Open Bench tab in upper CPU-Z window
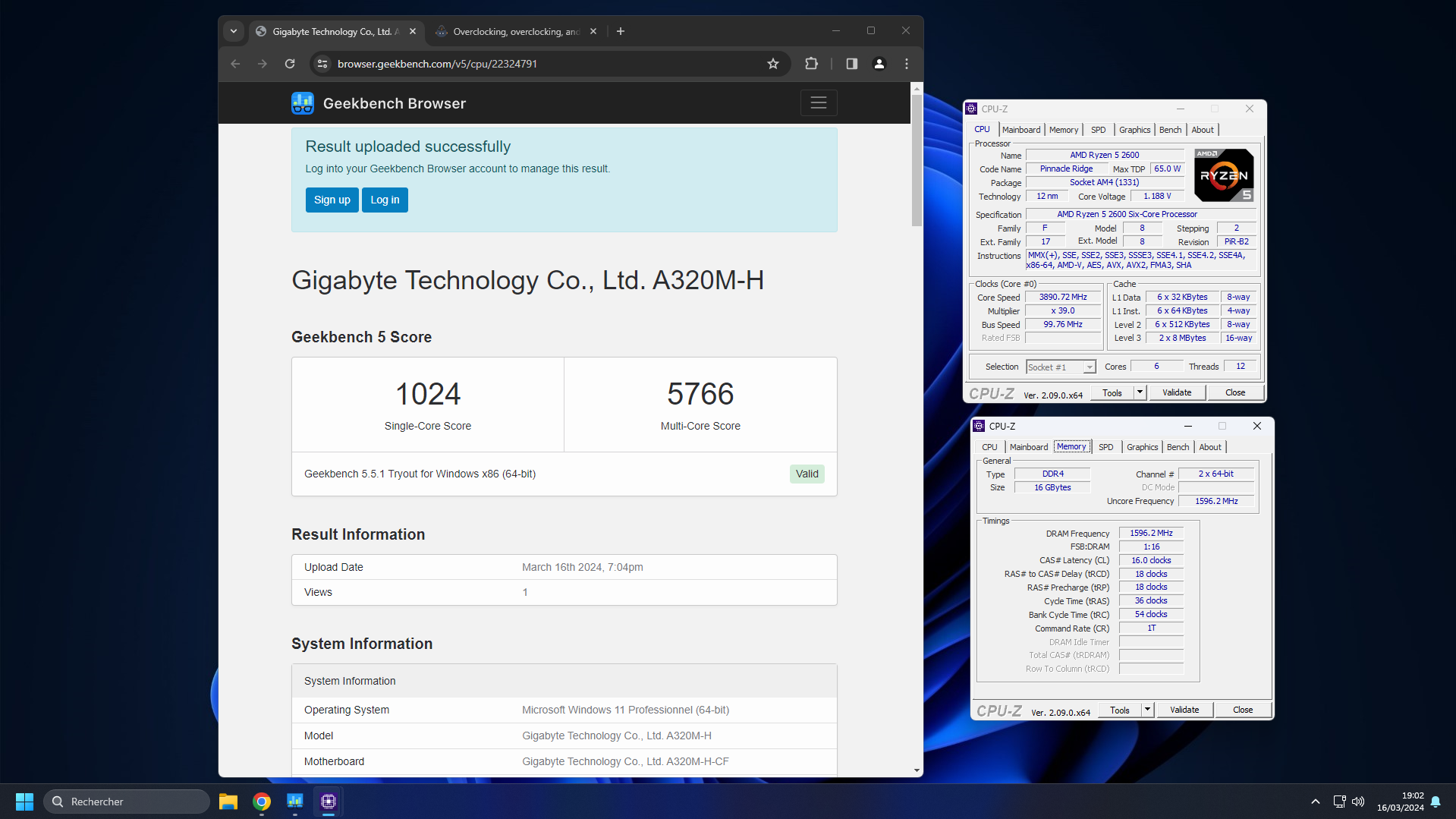 point(1170,130)
